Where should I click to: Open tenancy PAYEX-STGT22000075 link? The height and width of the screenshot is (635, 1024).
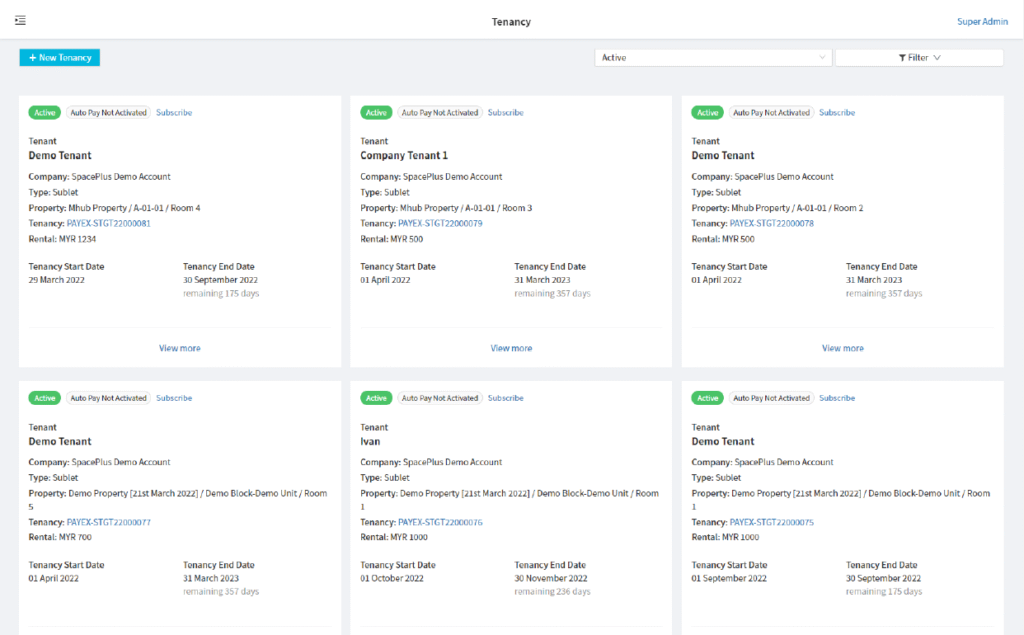point(771,522)
